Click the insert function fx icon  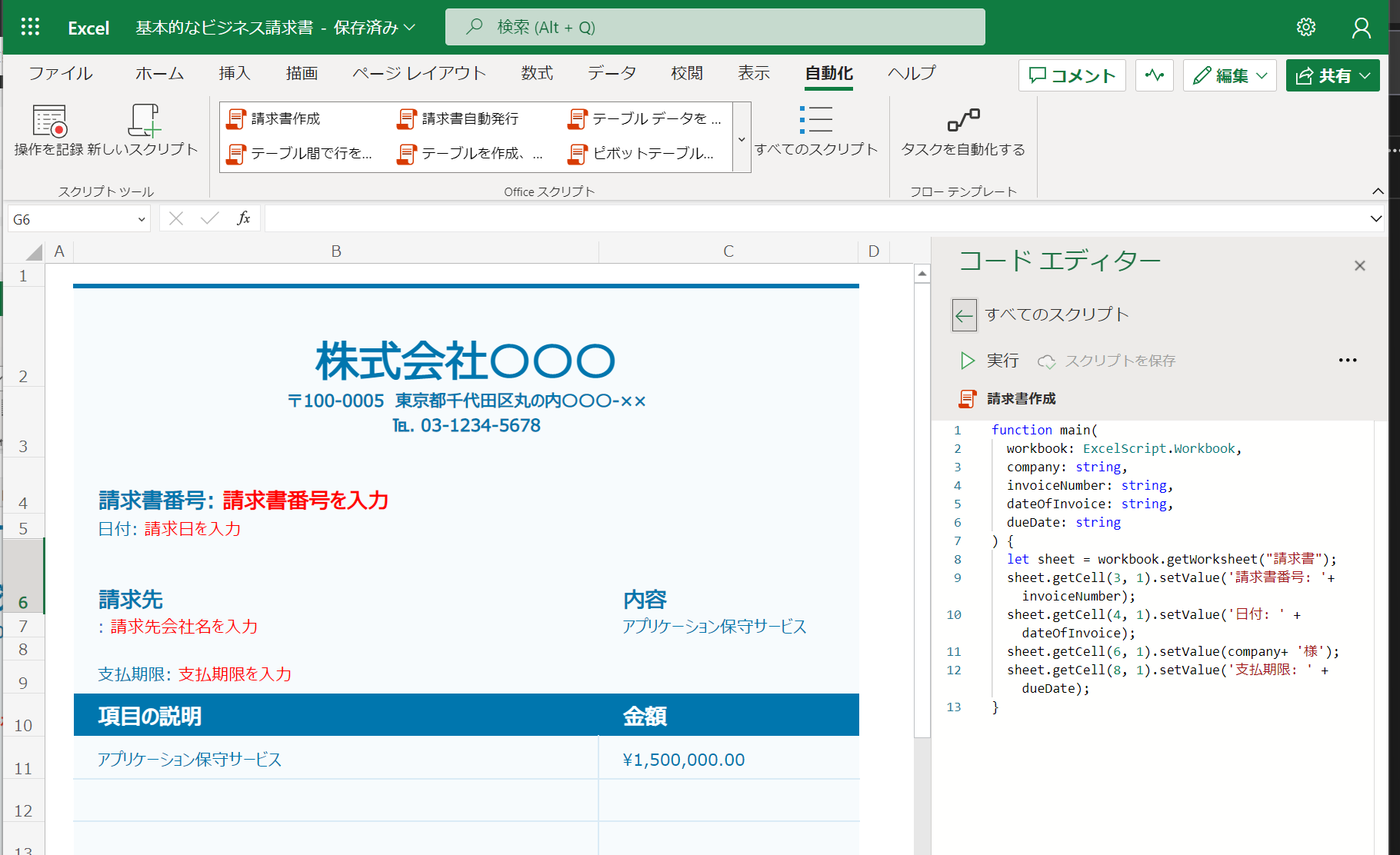coord(243,218)
